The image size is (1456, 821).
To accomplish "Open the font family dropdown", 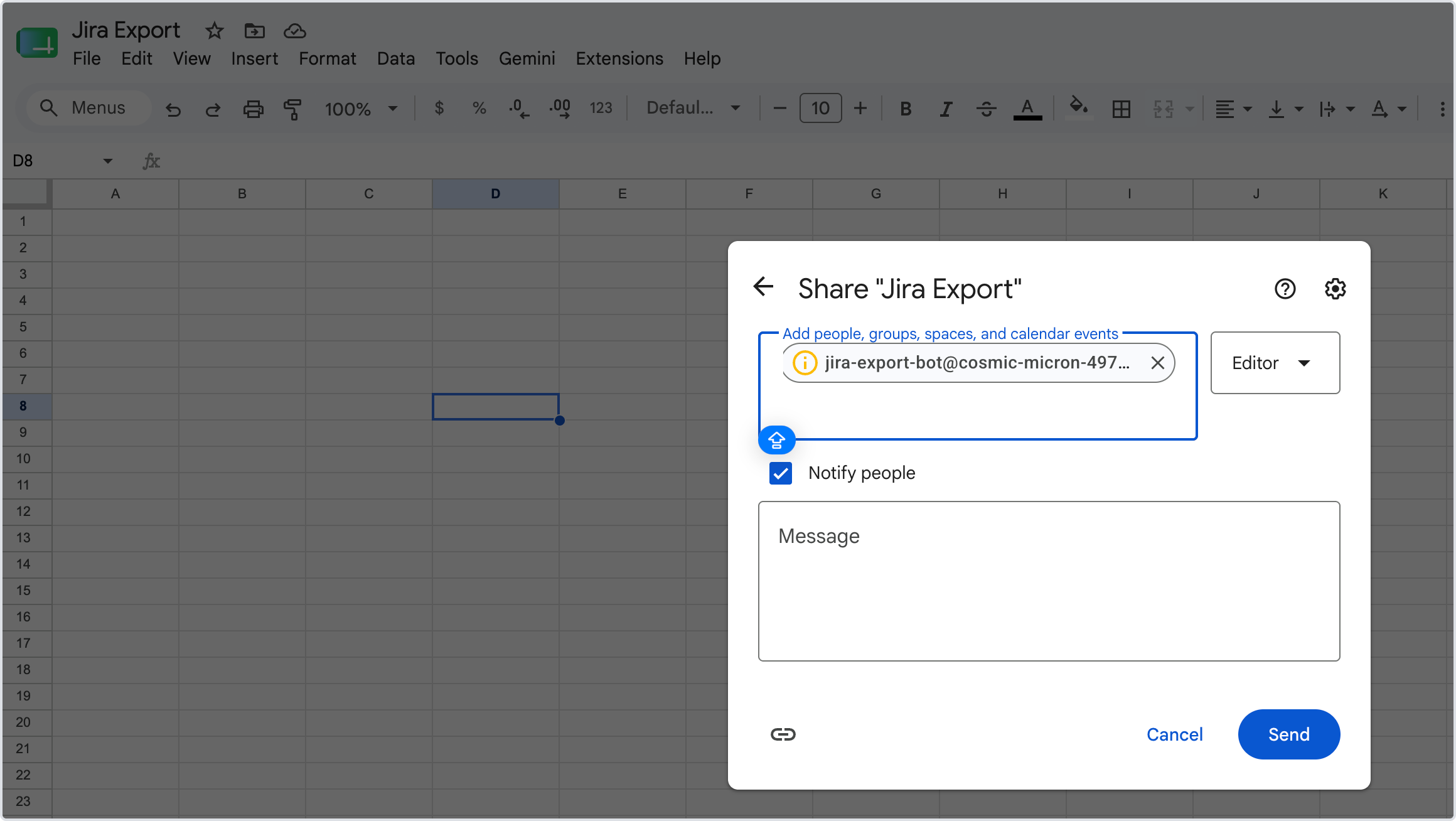I will [693, 109].
